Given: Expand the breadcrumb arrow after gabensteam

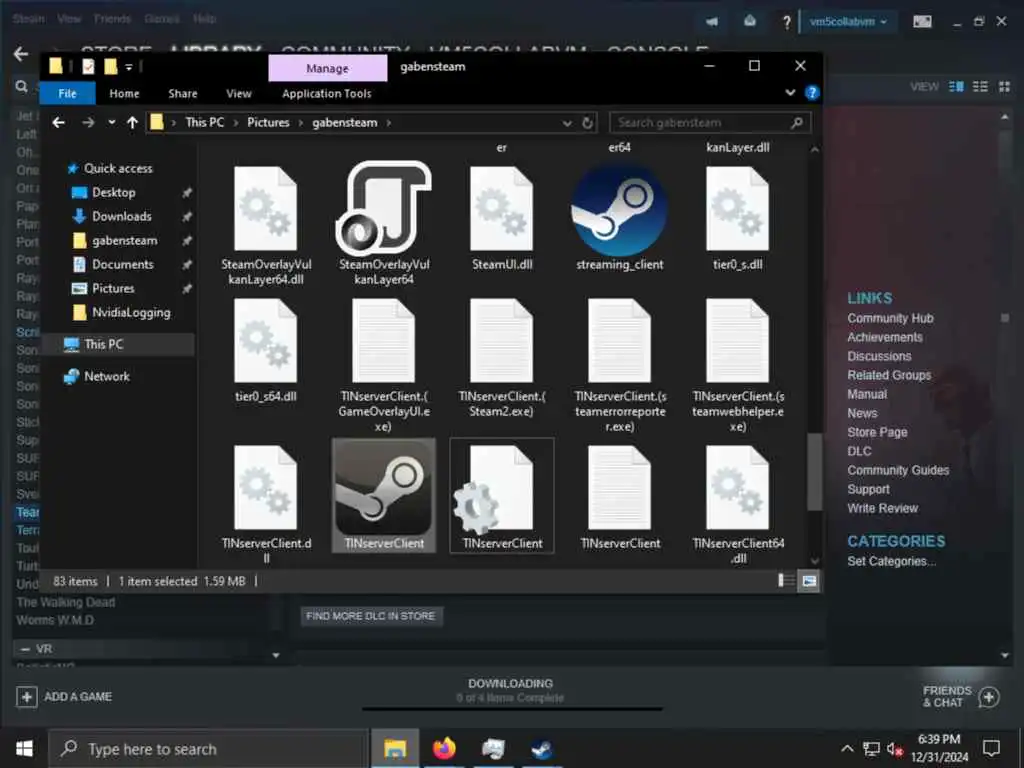Looking at the screenshot, I should point(389,123).
